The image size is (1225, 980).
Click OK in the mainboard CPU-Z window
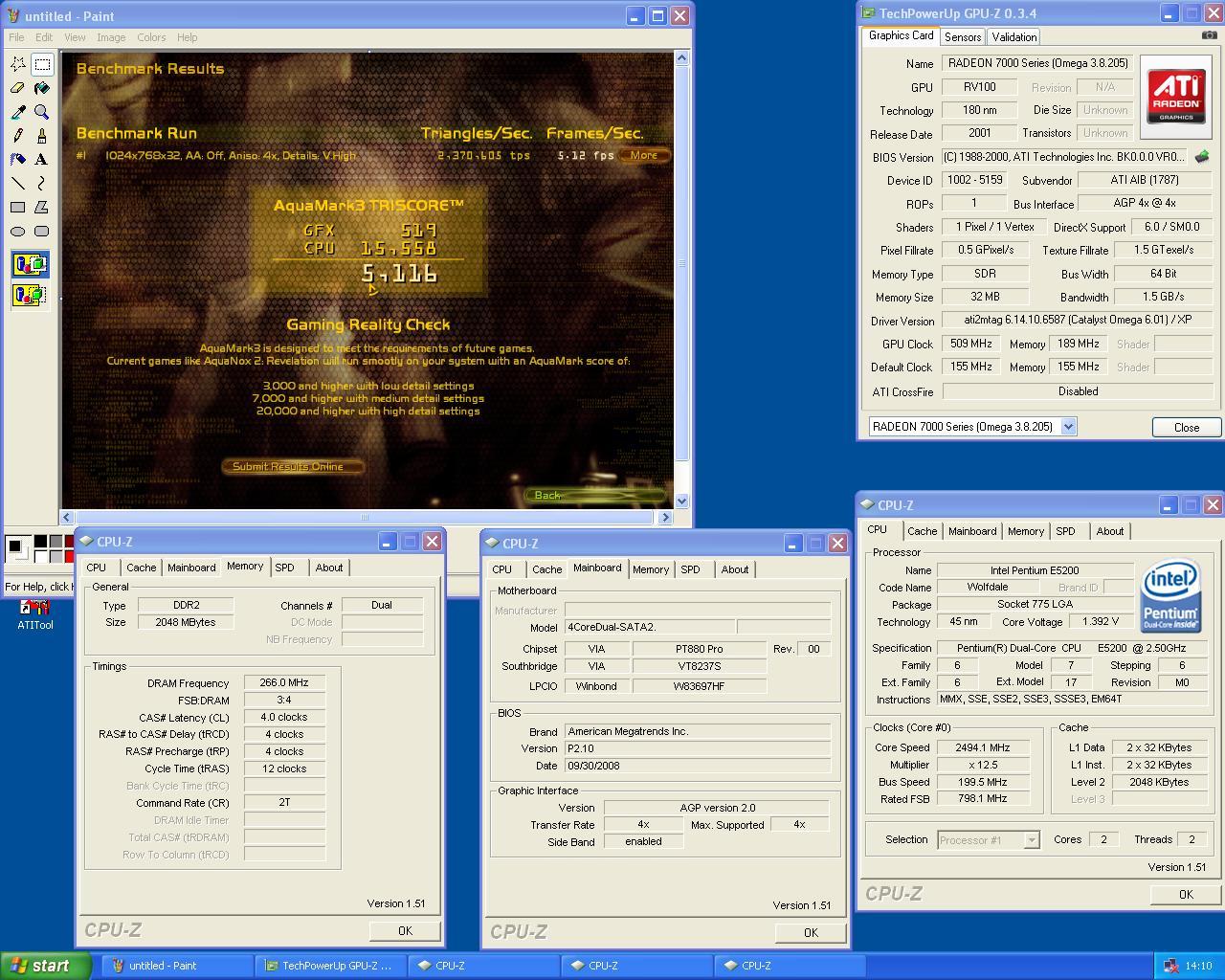[x=811, y=932]
